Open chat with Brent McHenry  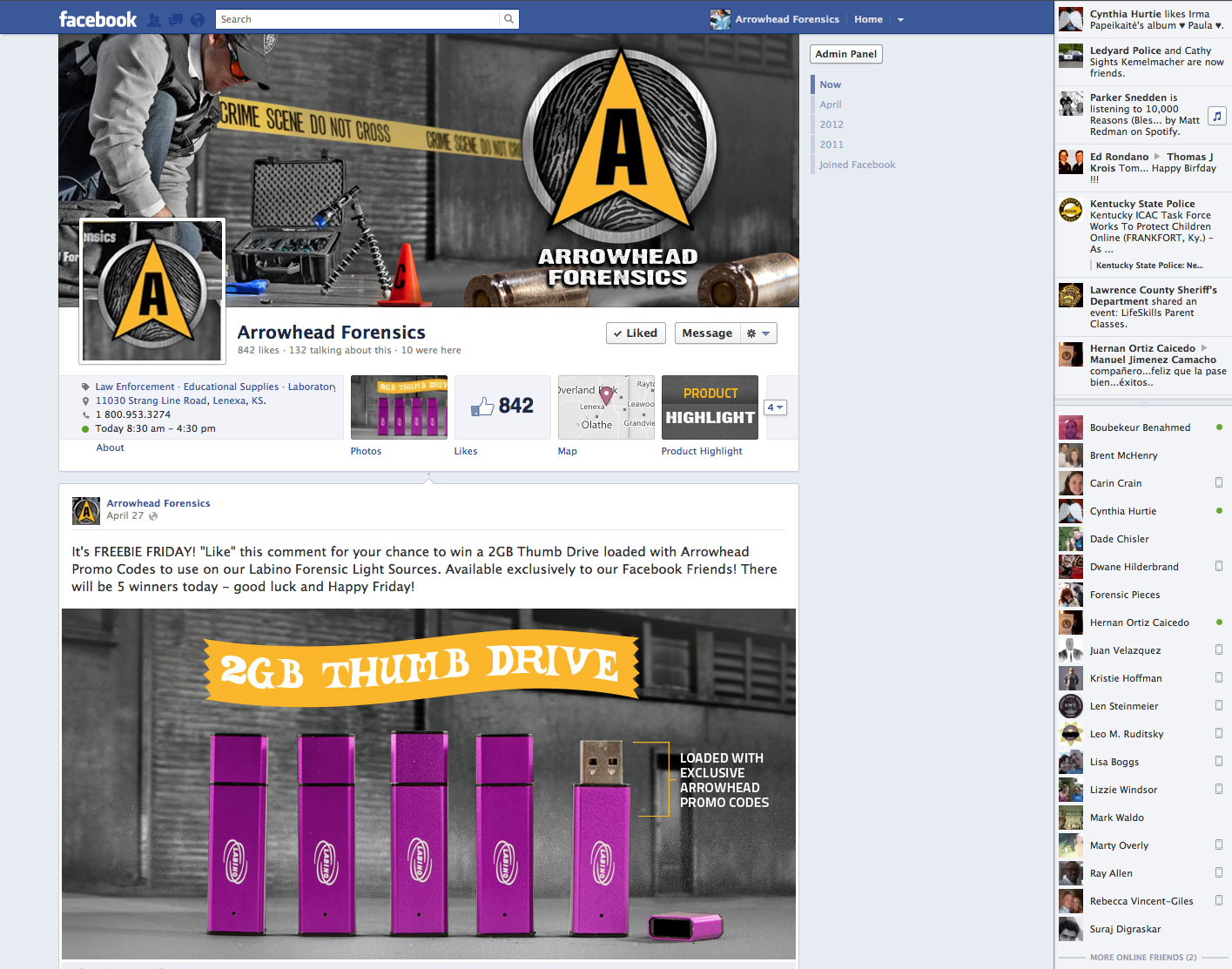1142,455
